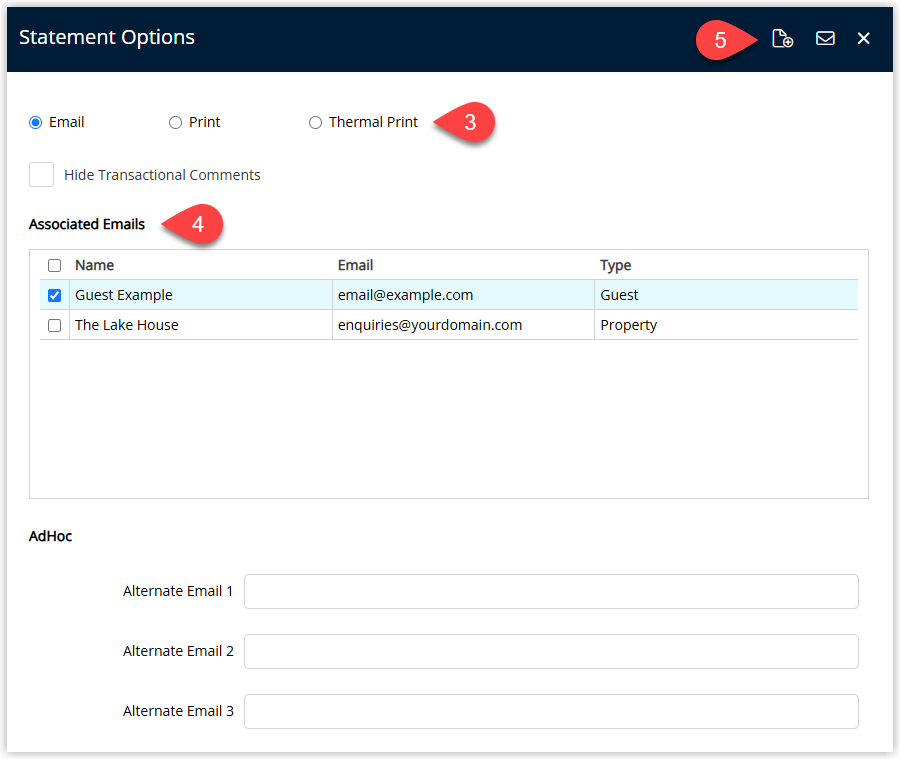This screenshot has width=901, height=760.
Task: Click the Property type cell
Action: pyautogui.click(x=726, y=325)
